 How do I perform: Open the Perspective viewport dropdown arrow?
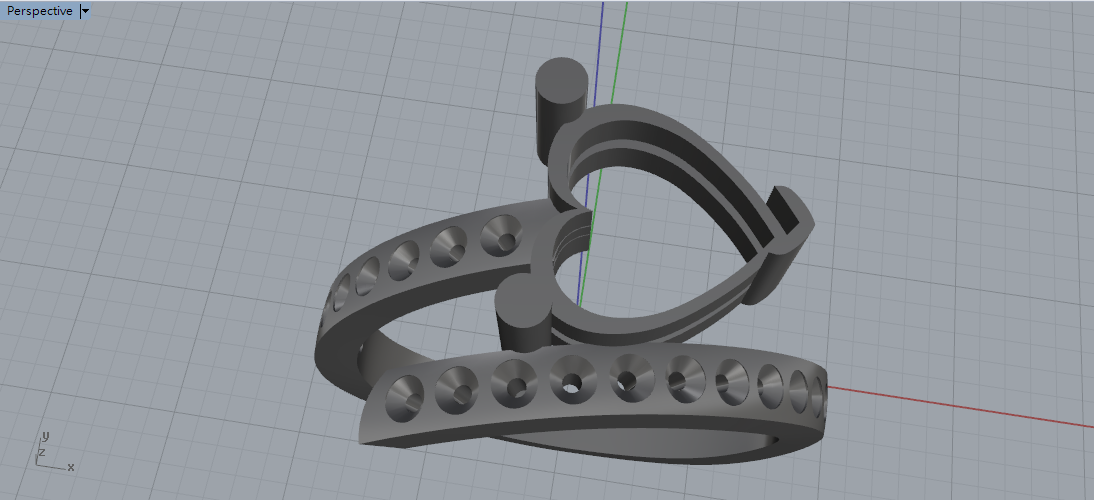(x=85, y=11)
